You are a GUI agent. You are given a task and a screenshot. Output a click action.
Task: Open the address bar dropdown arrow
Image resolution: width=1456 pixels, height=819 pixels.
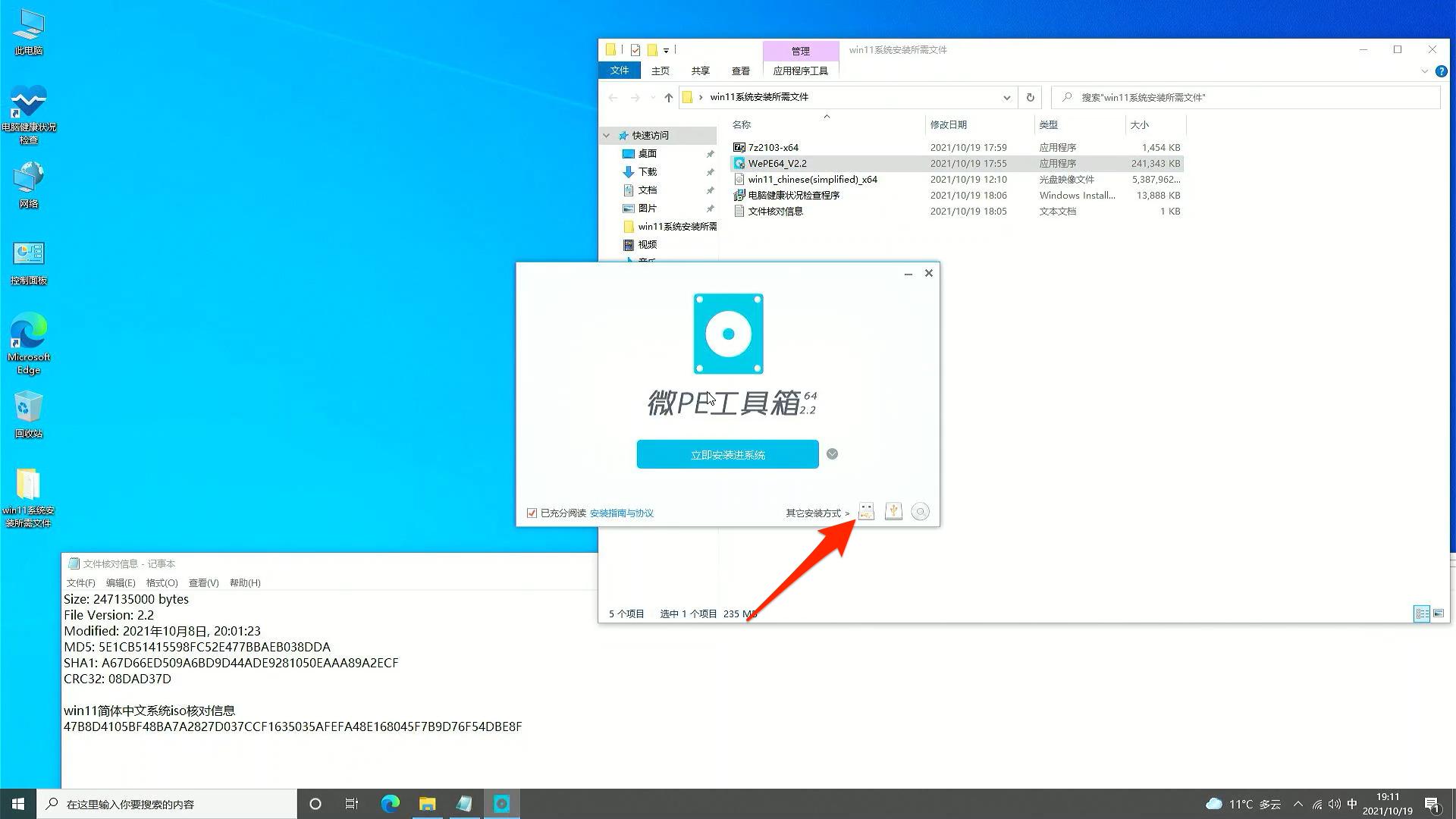[x=1007, y=97]
